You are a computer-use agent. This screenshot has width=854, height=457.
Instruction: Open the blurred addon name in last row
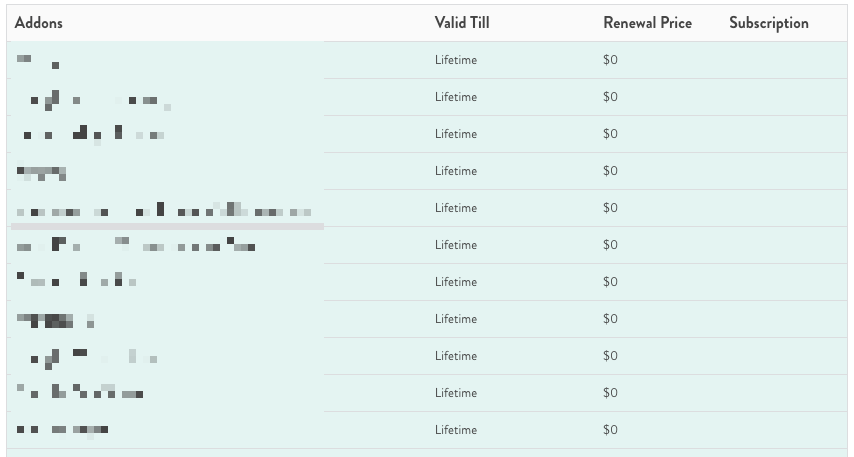pyautogui.click(x=62, y=430)
